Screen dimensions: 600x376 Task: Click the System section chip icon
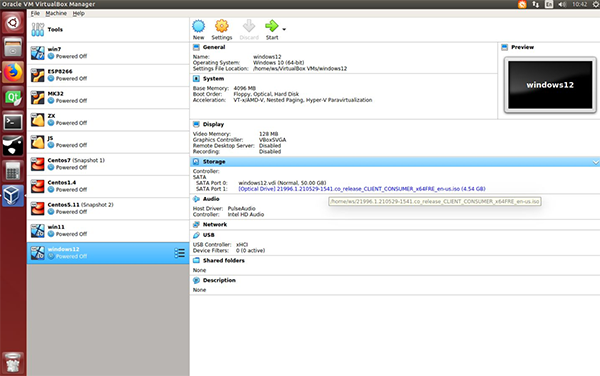196,79
